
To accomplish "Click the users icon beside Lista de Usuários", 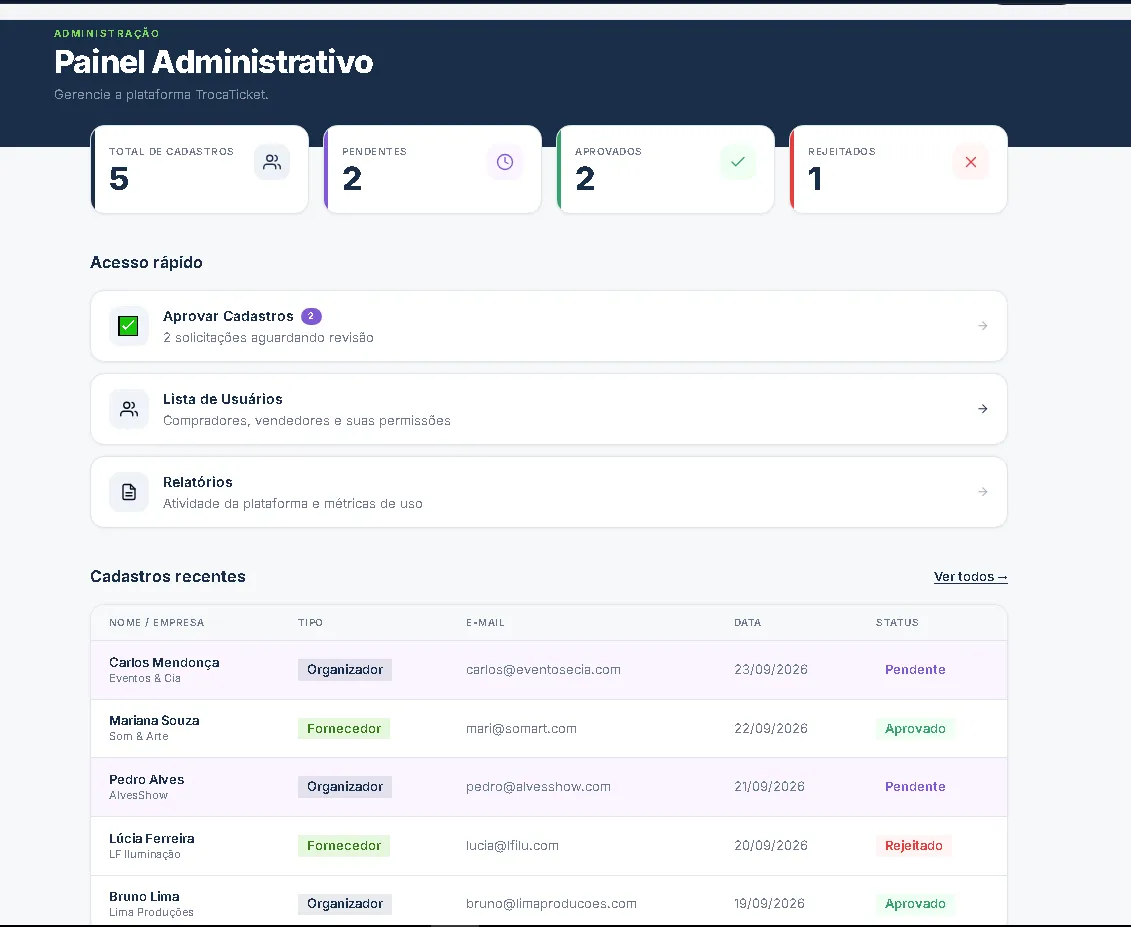I will pos(128,409).
